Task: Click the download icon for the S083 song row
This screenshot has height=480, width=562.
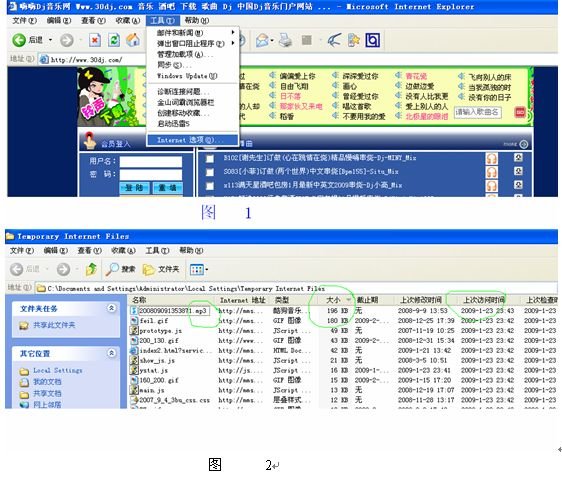Action: tap(518, 171)
